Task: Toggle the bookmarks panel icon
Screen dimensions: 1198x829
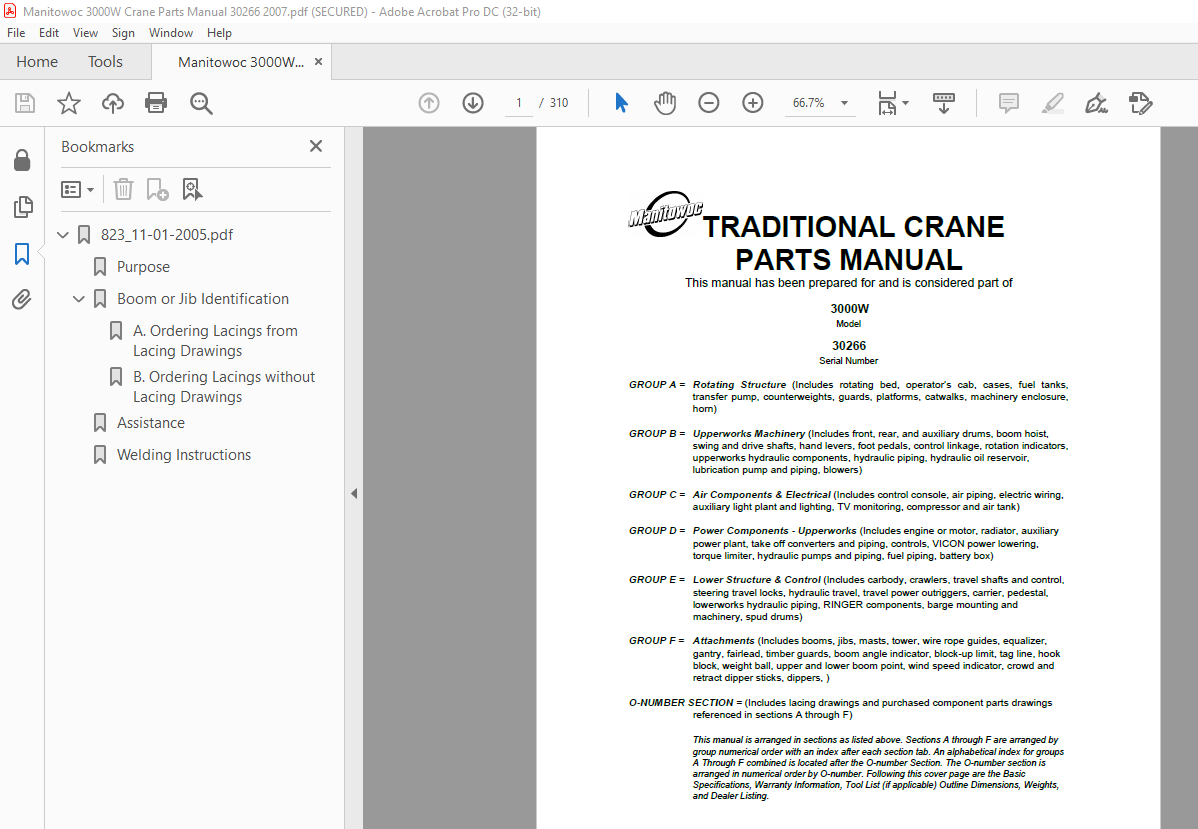Action: tap(22, 254)
